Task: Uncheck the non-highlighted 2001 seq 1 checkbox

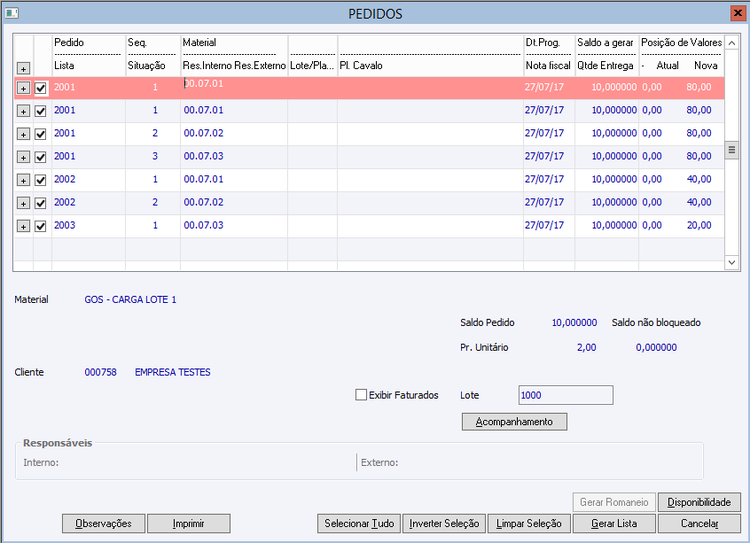Action: click(41, 111)
